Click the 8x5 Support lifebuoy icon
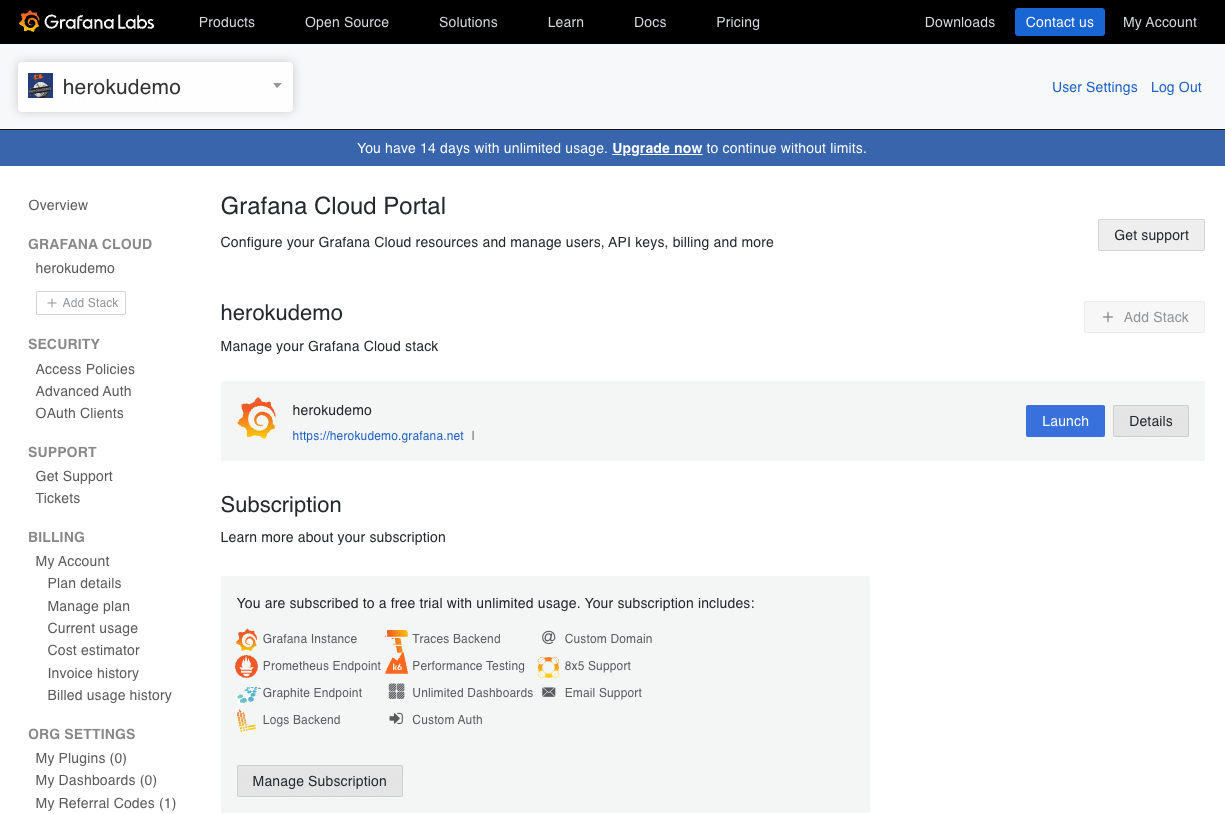The height and width of the screenshot is (814, 1225). (548, 666)
